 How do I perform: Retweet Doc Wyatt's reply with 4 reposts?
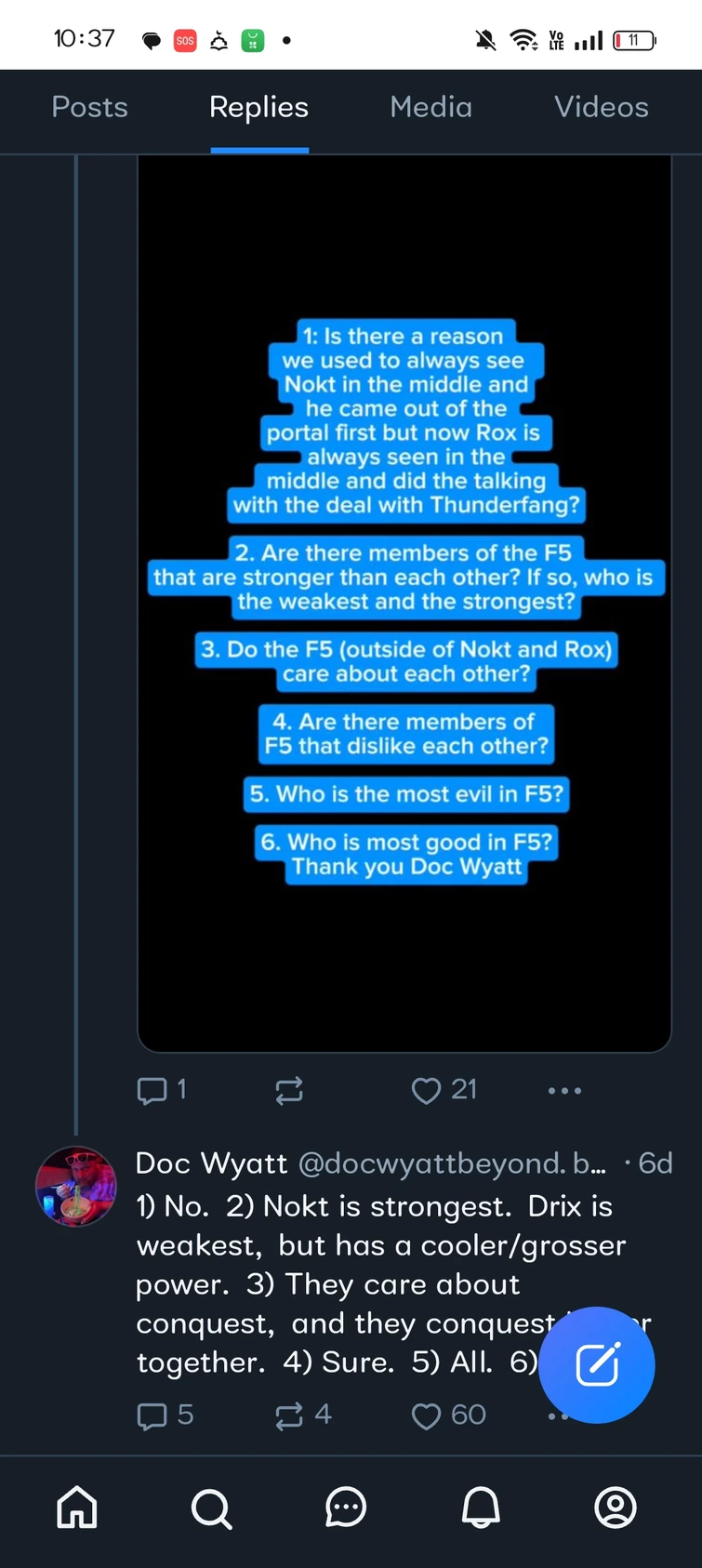(290, 1415)
